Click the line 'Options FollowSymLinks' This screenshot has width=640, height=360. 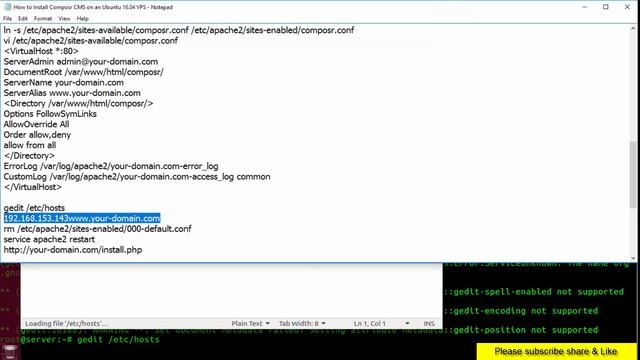click(50, 114)
